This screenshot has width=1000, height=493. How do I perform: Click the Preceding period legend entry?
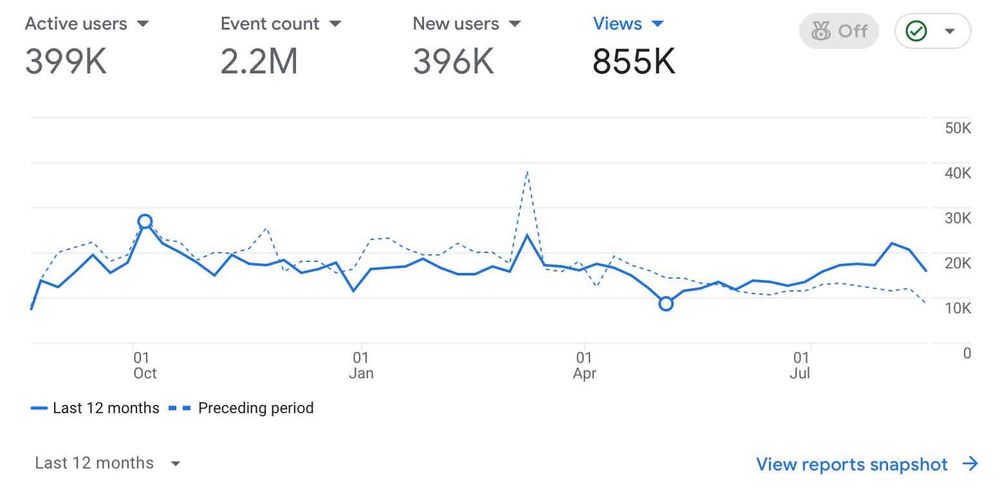pos(255,408)
